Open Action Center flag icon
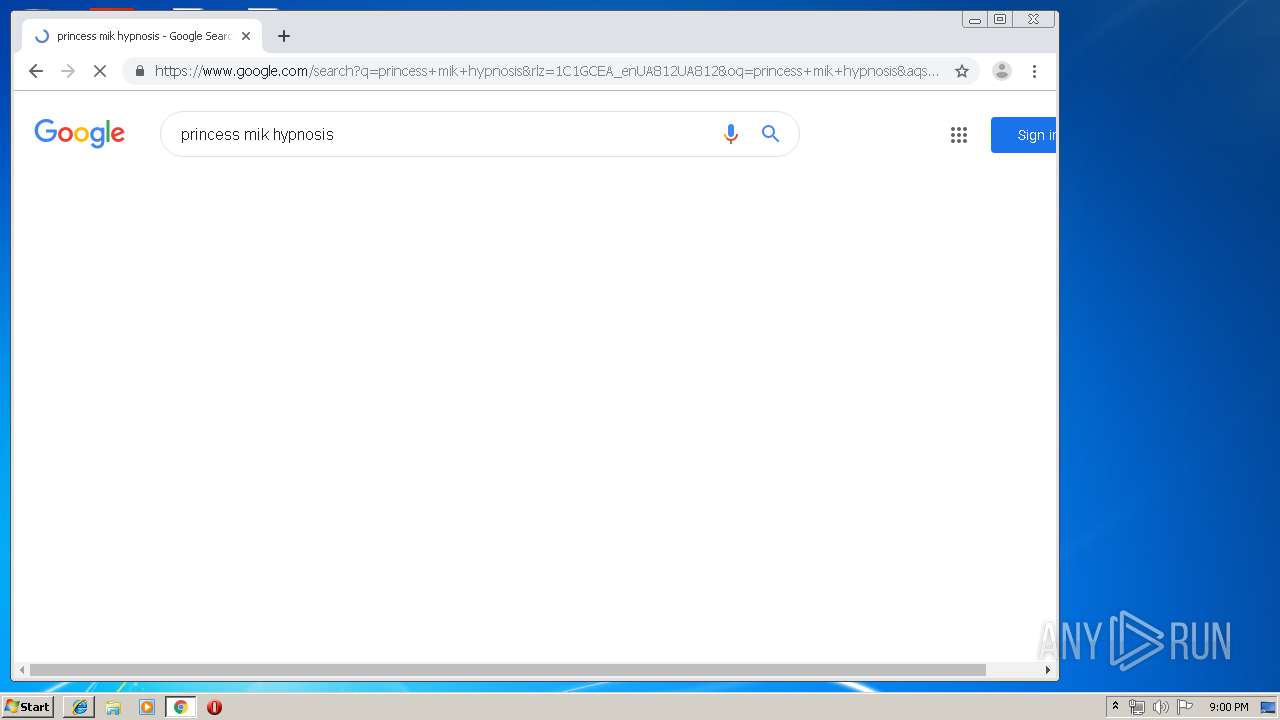This screenshot has height=720, width=1280. point(1185,707)
